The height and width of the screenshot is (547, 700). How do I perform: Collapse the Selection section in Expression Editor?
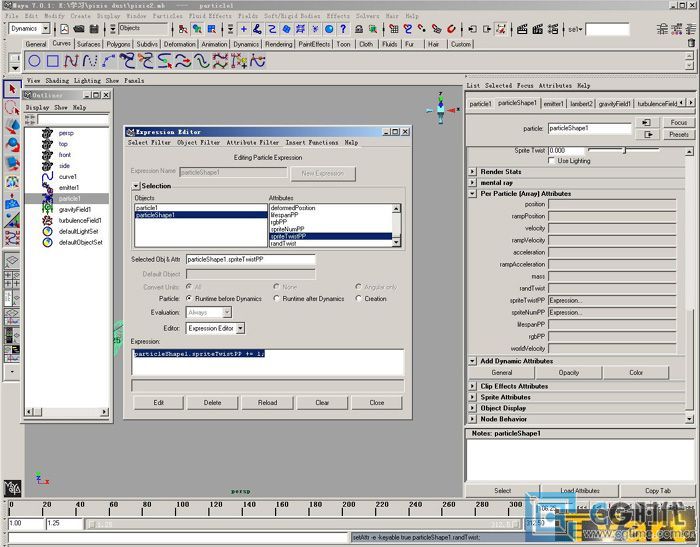136,186
